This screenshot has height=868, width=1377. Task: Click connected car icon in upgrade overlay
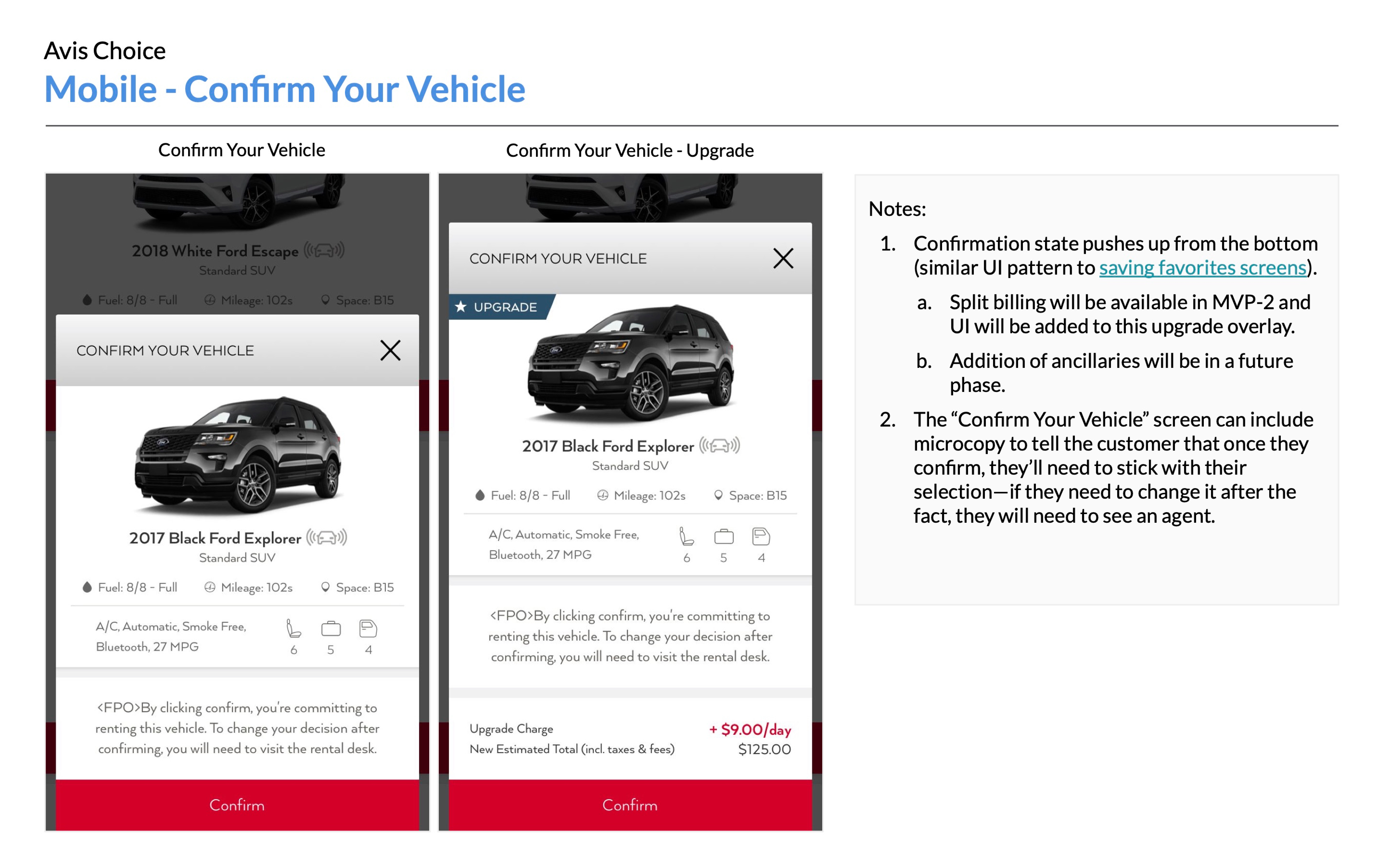(719, 445)
